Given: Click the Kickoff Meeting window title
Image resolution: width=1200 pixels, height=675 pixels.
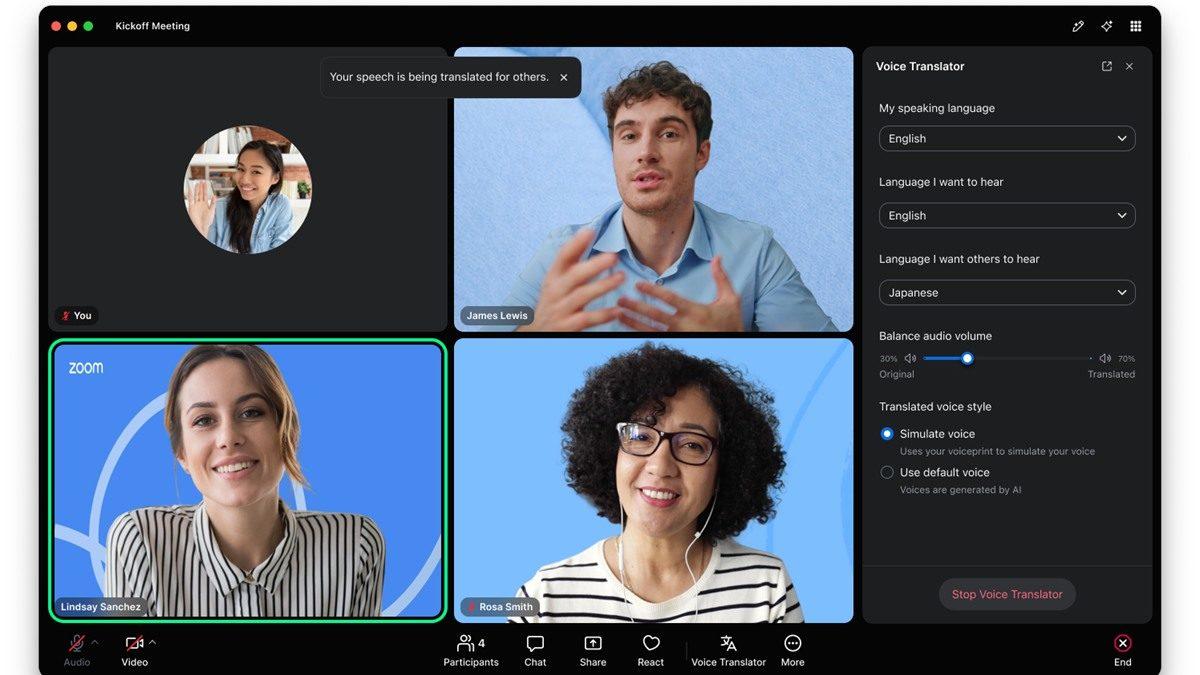Looking at the screenshot, I should [x=153, y=26].
